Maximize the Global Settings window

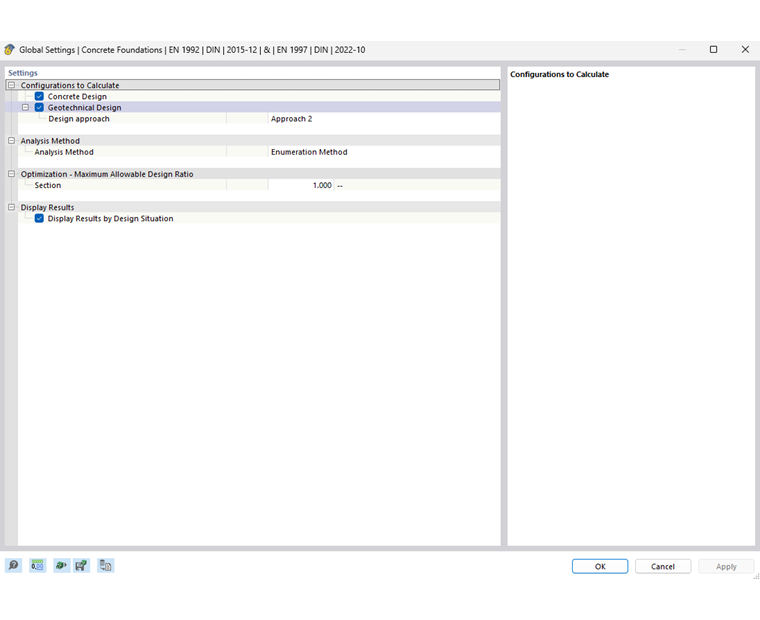point(713,49)
